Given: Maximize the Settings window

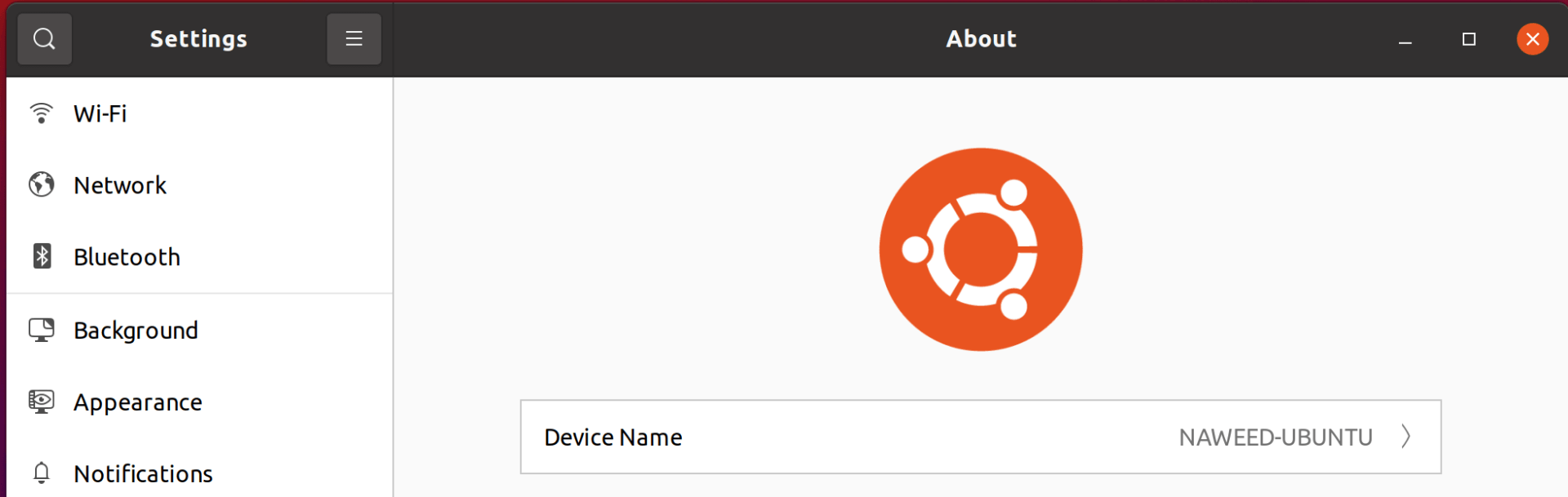Looking at the screenshot, I should point(1469,39).
